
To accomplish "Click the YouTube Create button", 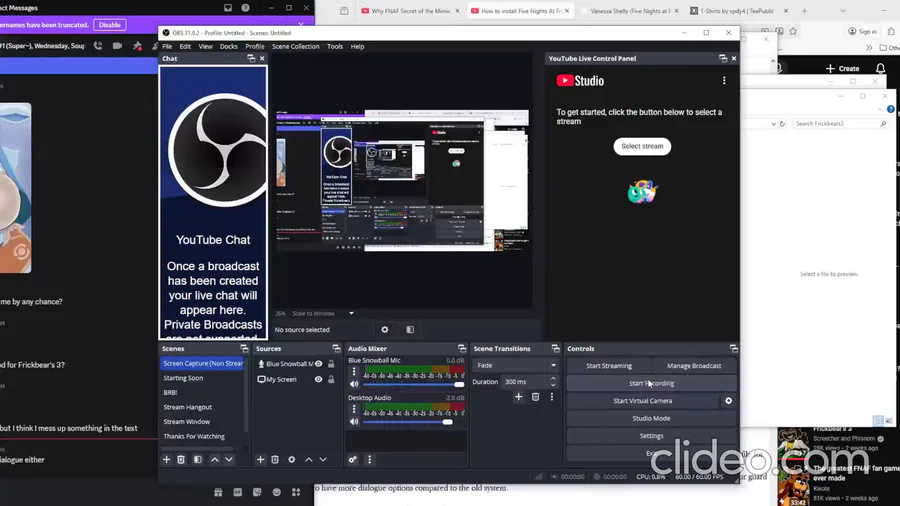I will (x=843, y=68).
